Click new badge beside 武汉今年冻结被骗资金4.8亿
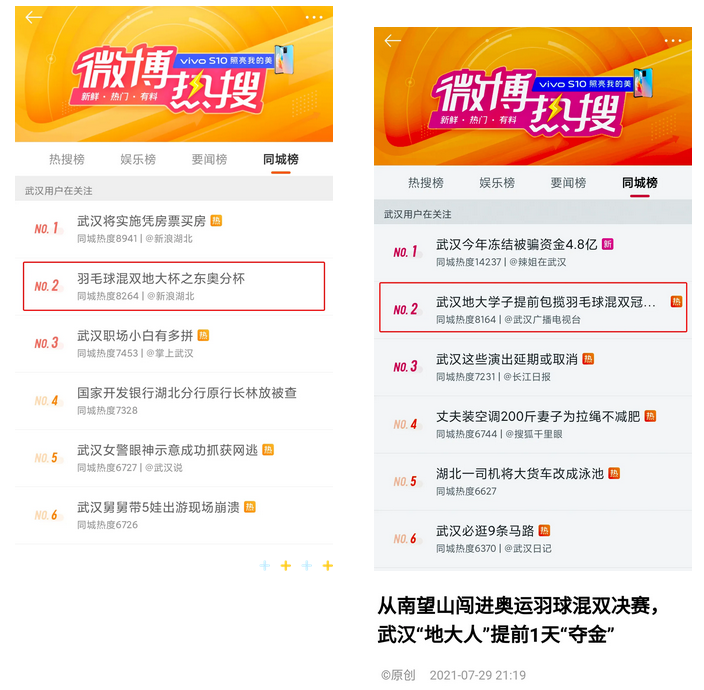 (607, 244)
